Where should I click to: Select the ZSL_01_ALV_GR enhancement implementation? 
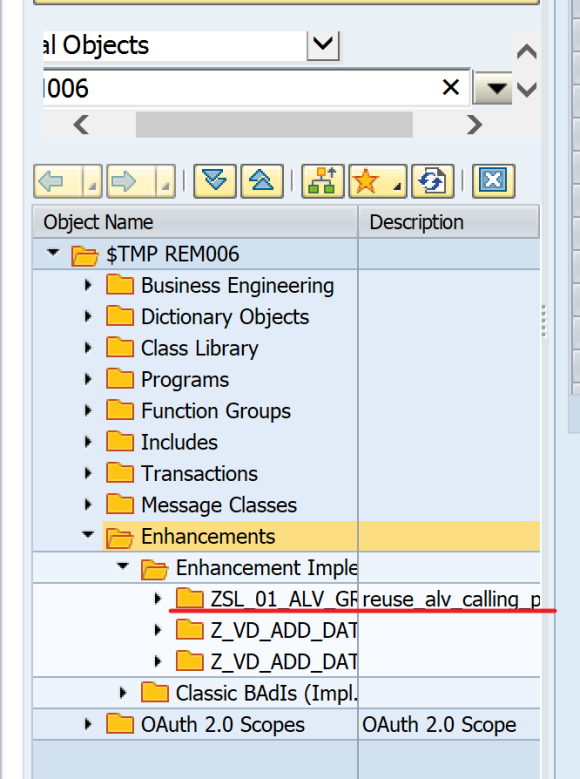(x=283, y=600)
